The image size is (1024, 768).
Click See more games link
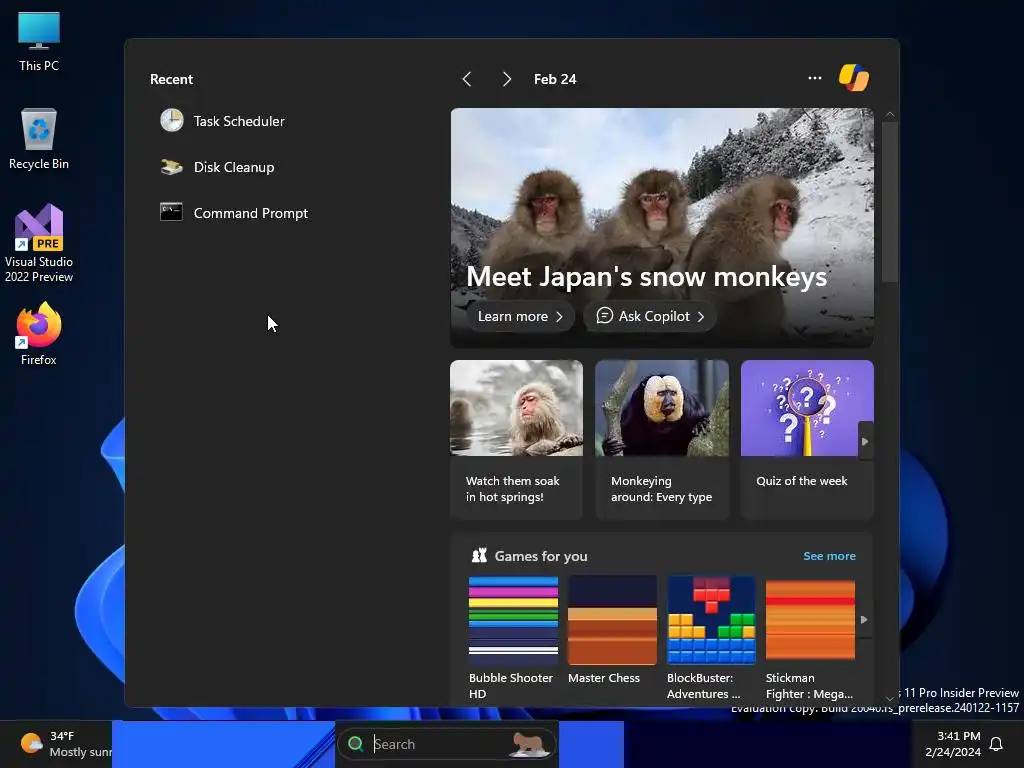point(829,556)
